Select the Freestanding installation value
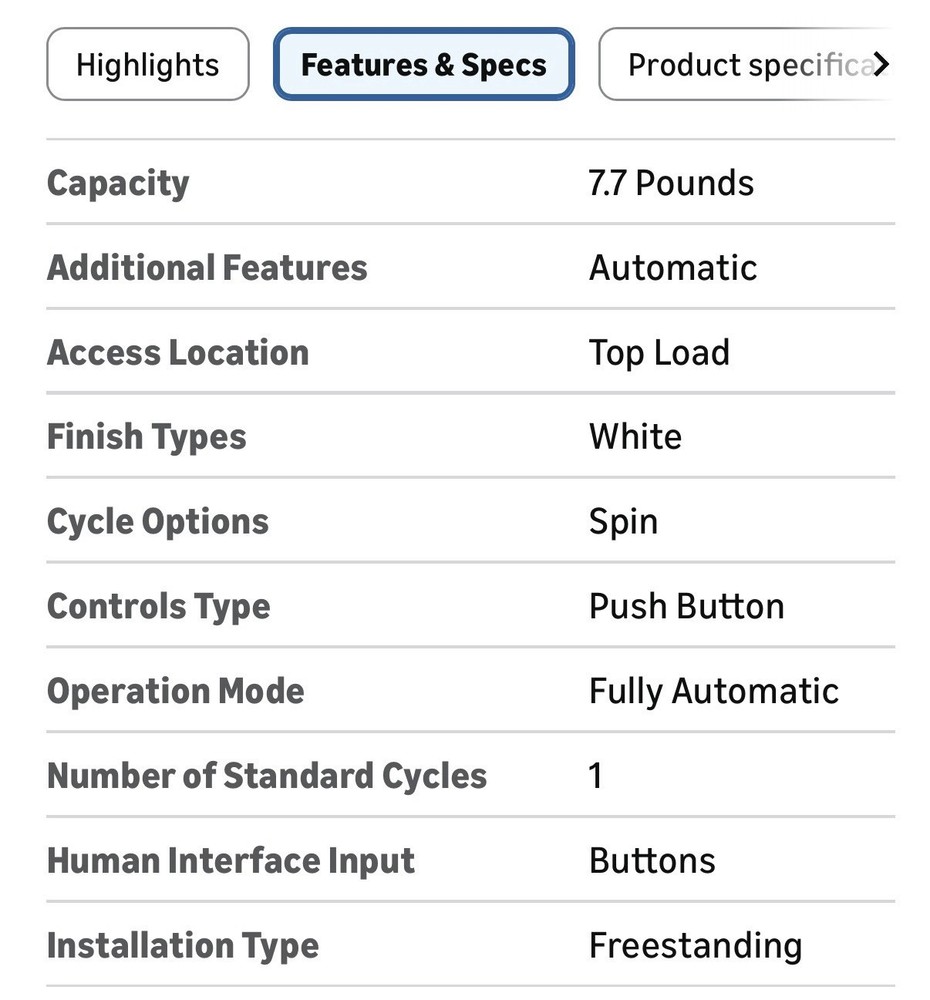The height and width of the screenshot is (1000, 930). coord(695,945)
